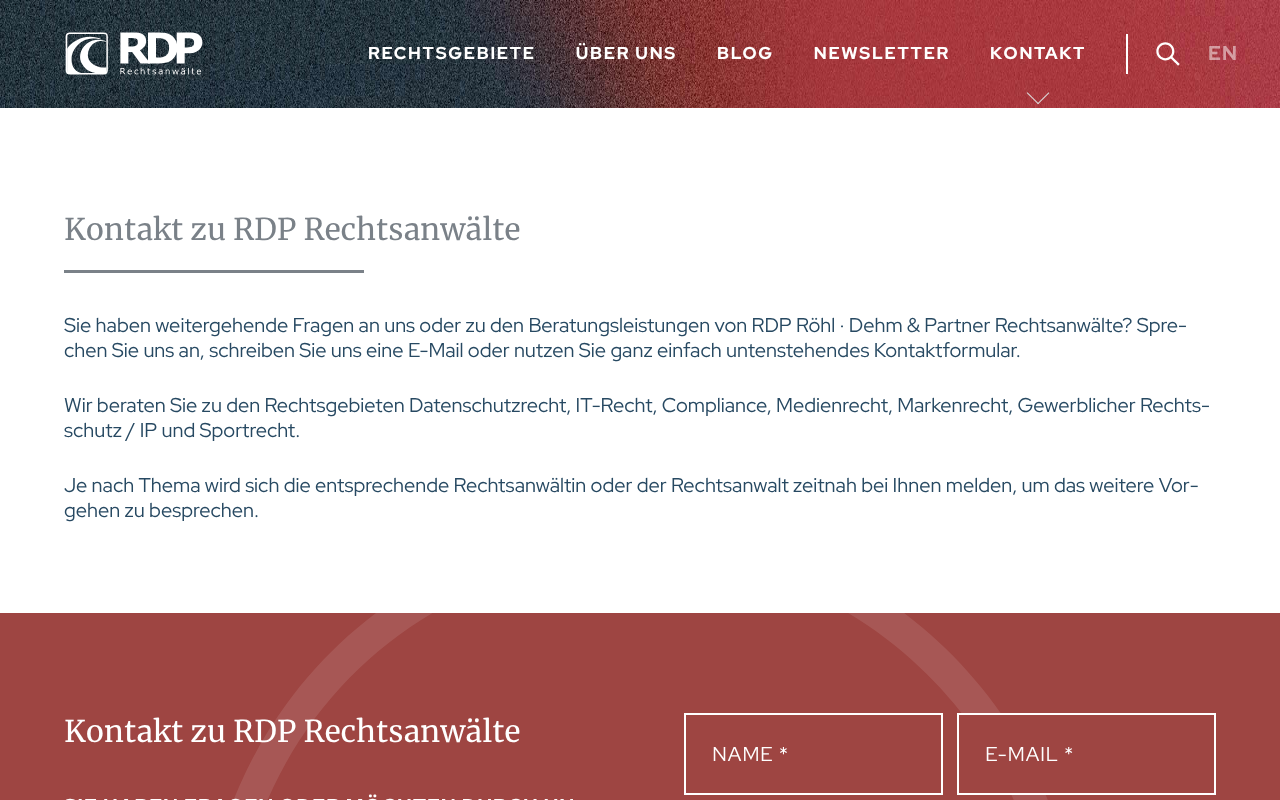This screenshot has width=1280, height=800.
Task: Go to the Blog page
Action: click(x=745, y=54)
